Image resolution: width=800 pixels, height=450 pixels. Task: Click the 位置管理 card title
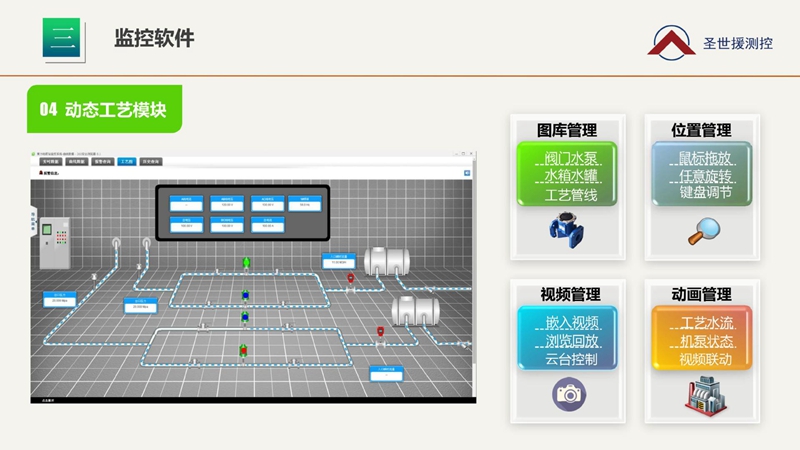pos(702,130)
